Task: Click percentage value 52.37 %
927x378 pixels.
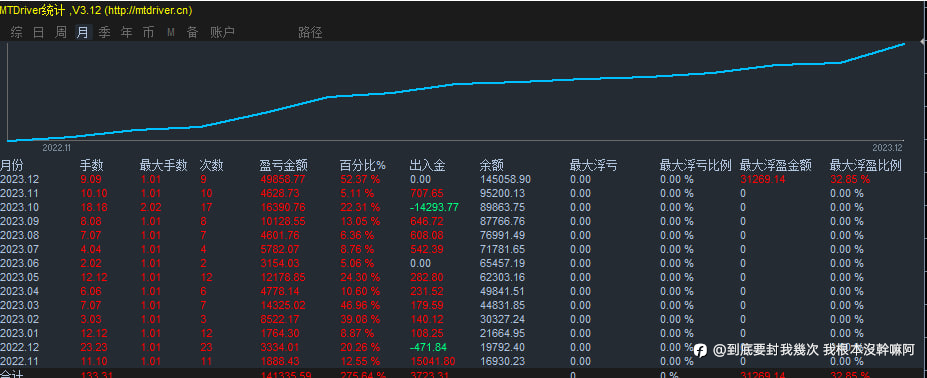Action: [360, 179]
